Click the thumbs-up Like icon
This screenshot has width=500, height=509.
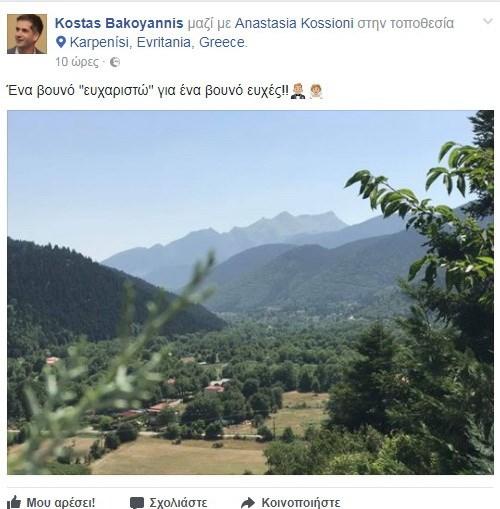pyautogui.click(x=14, y=502)
